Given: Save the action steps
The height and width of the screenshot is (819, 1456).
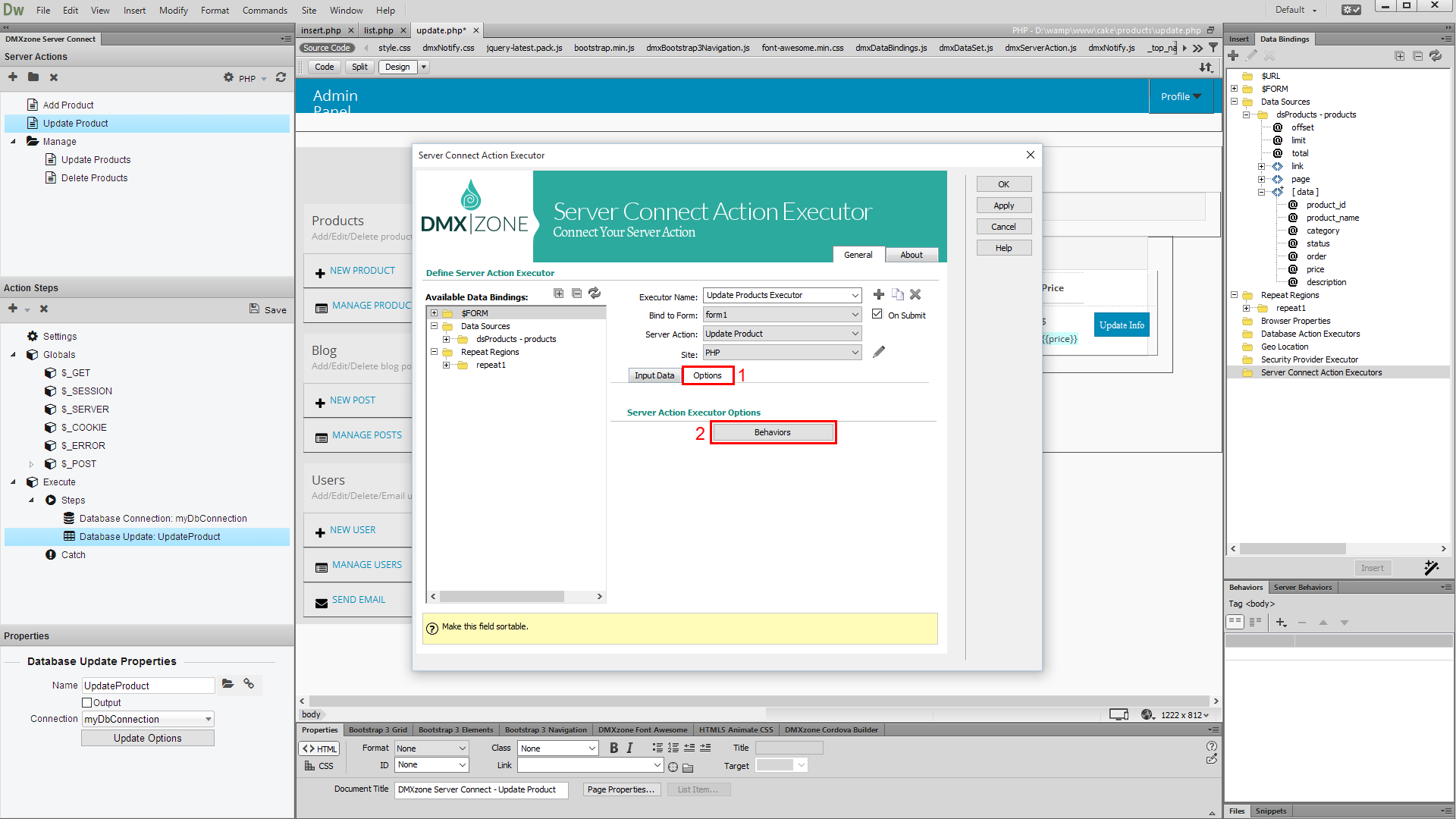Looking at the screenshot, I should point(268,309).
